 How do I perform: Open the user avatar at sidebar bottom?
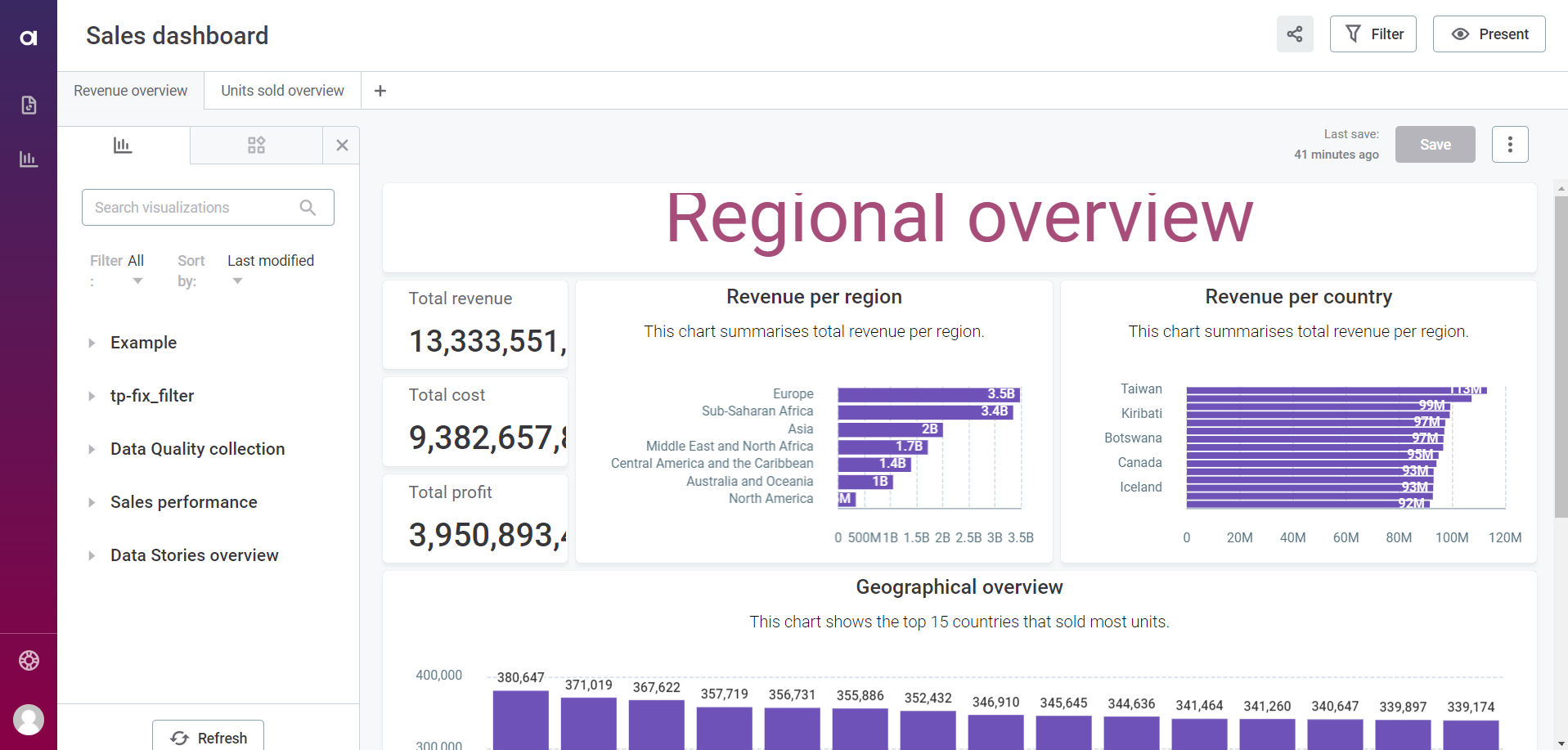click(29, 720)
